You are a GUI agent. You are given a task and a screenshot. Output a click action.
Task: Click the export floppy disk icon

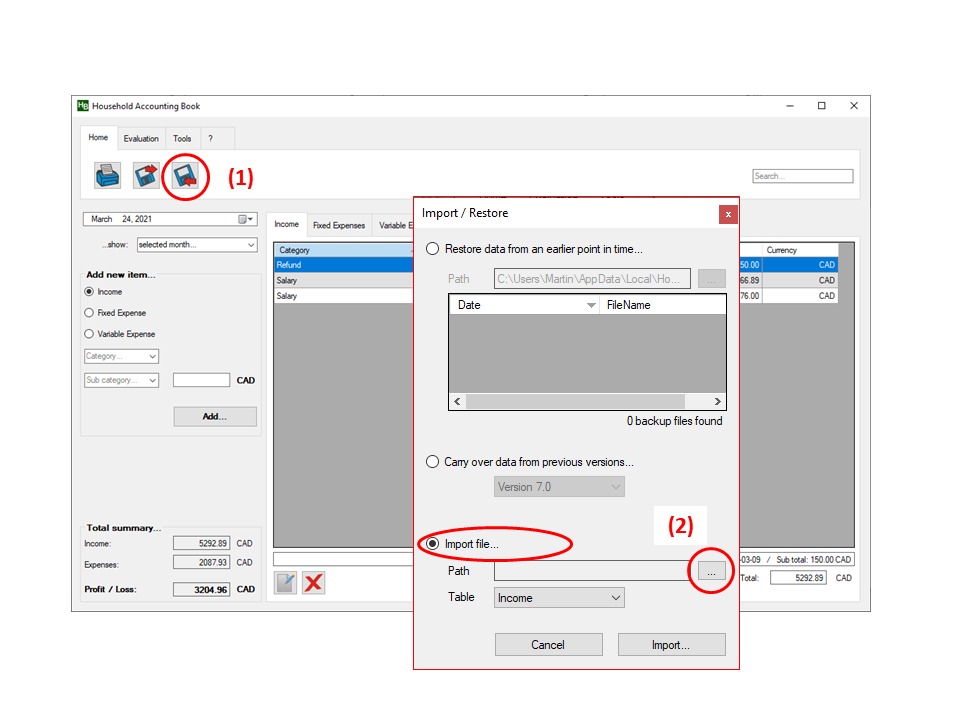147,176
